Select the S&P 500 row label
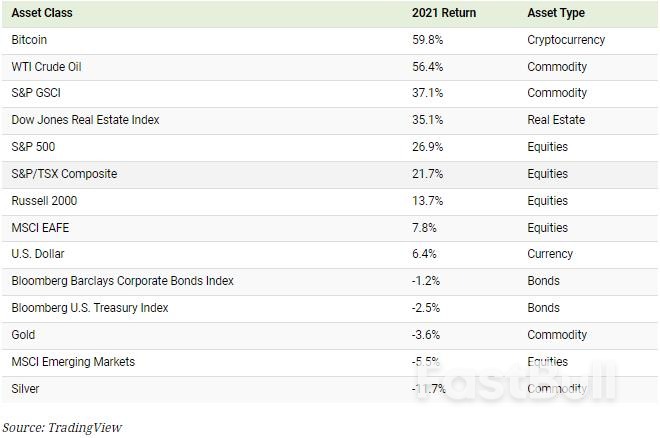 (x=33, y=147)
